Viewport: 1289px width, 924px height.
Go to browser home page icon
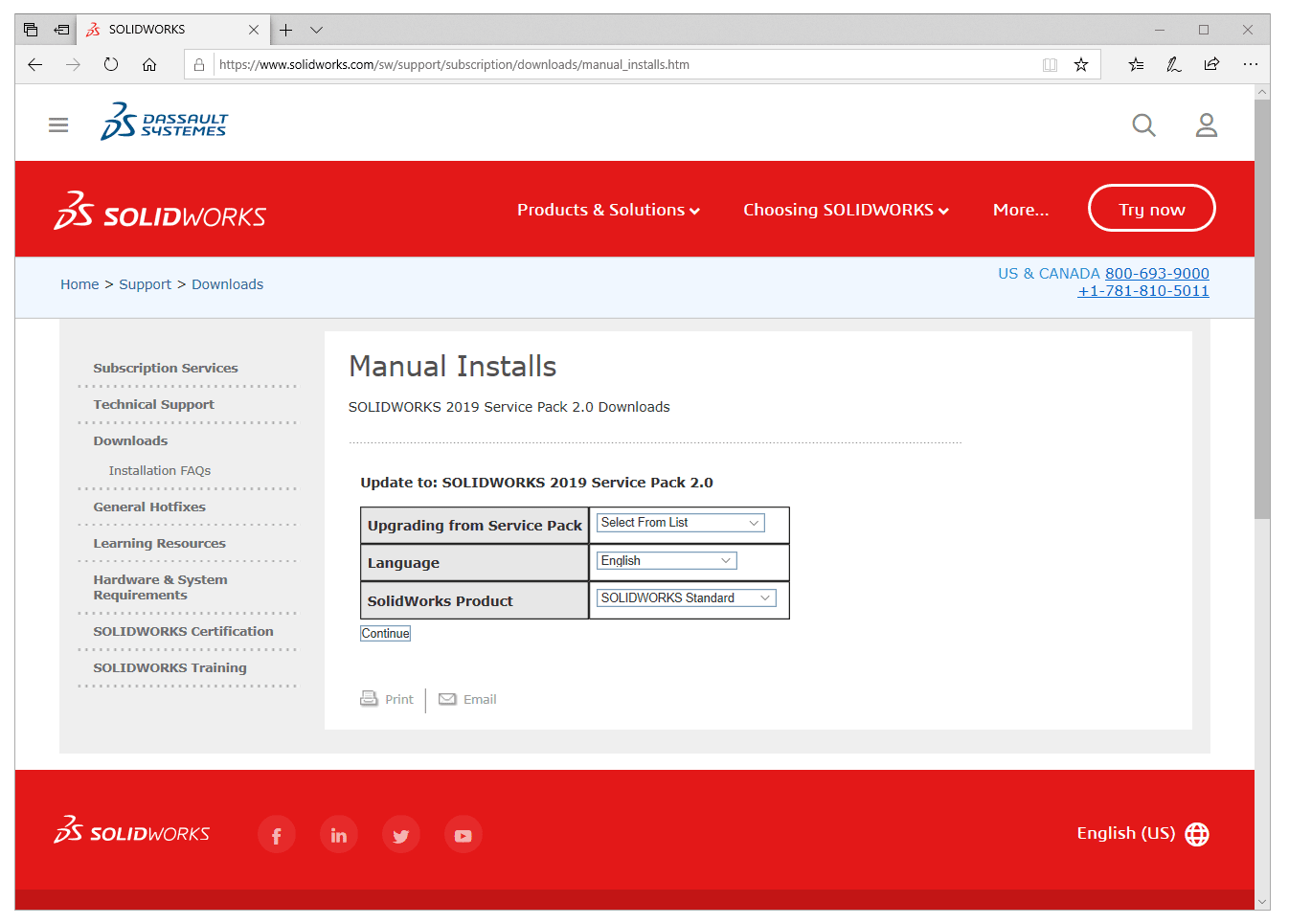coord(149,64)
